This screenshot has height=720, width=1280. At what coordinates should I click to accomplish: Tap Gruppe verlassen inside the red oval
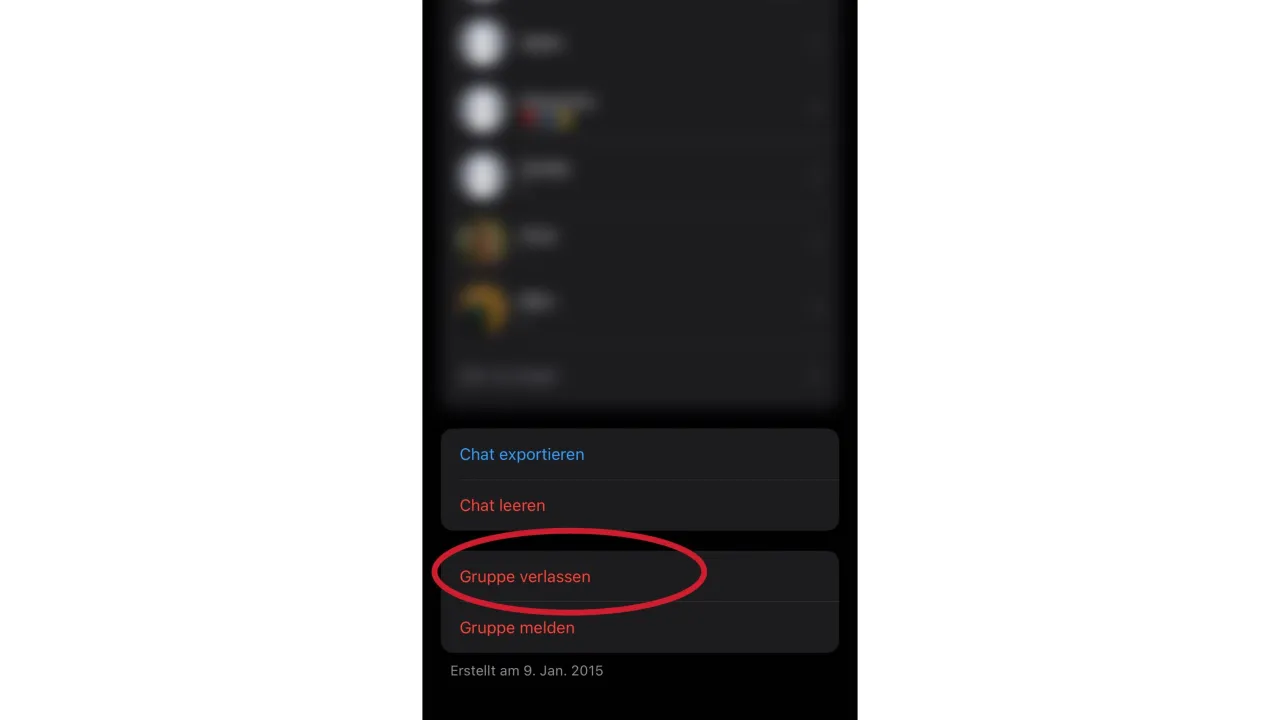click(x=525, y=577)
